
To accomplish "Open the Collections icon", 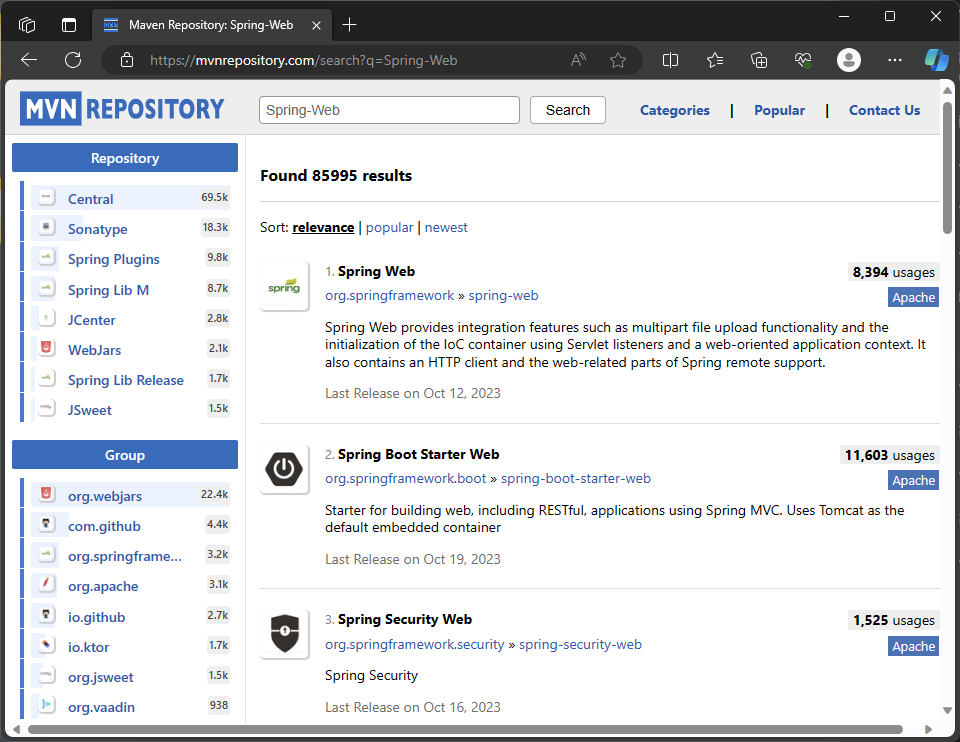I will tap(759, 60).
